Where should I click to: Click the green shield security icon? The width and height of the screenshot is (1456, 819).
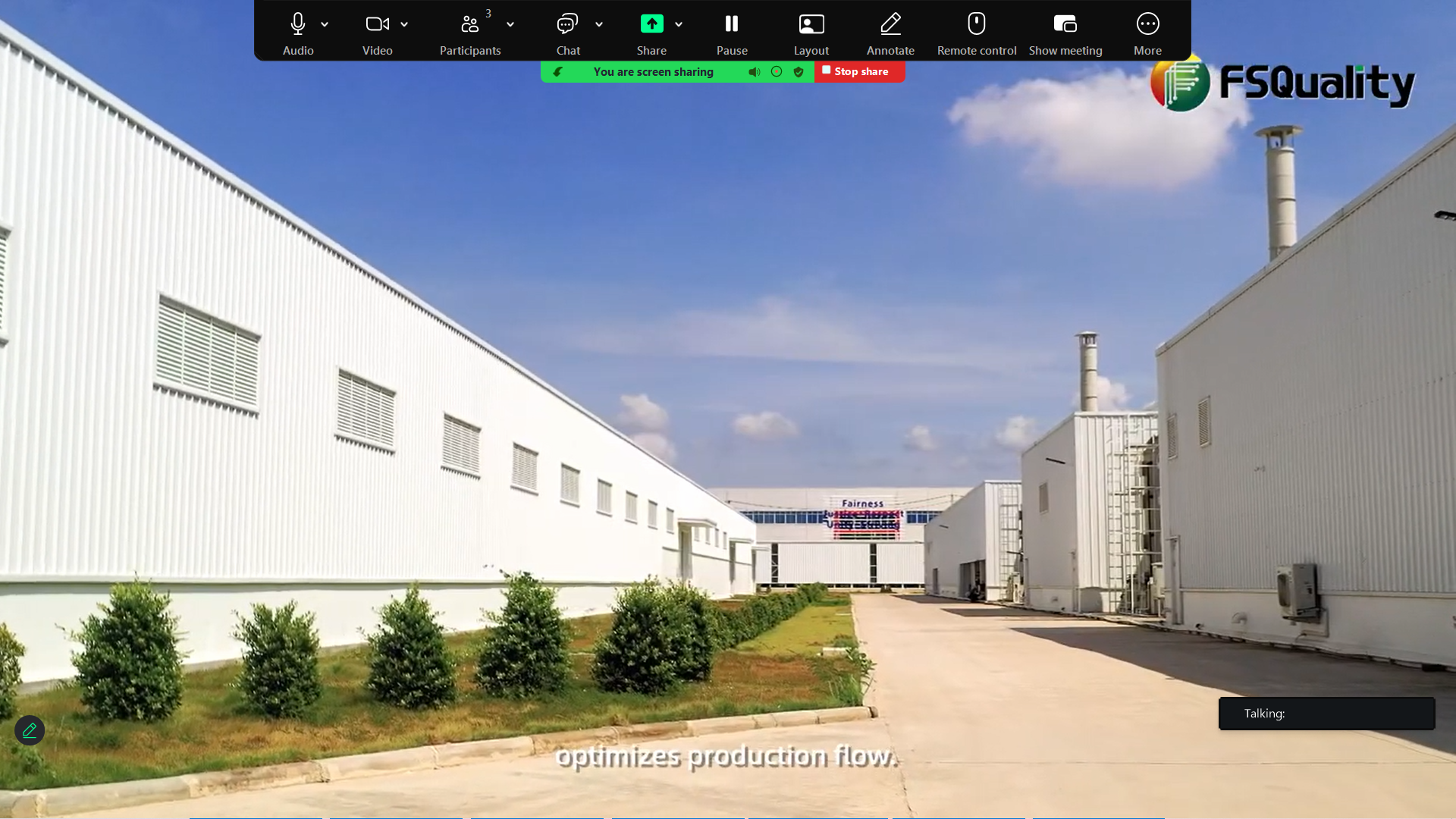[799, 72]
